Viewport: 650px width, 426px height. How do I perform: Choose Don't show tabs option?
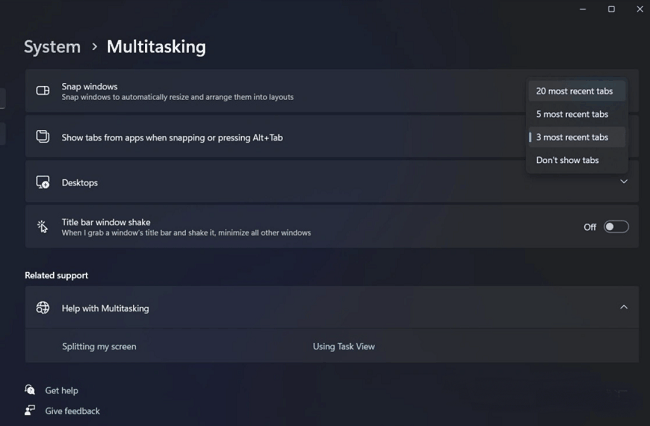[x=567, y=160]
